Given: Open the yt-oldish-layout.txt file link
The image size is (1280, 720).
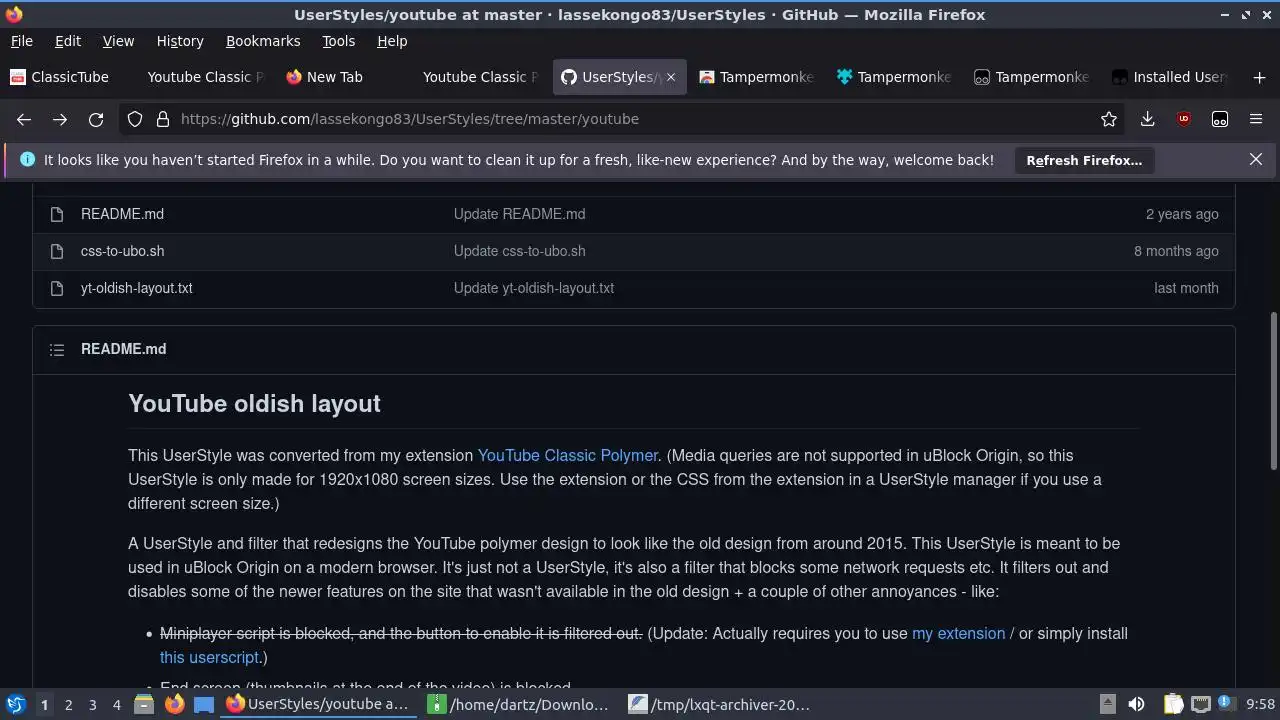Looking at the screenshot, I should pos(137,288).
